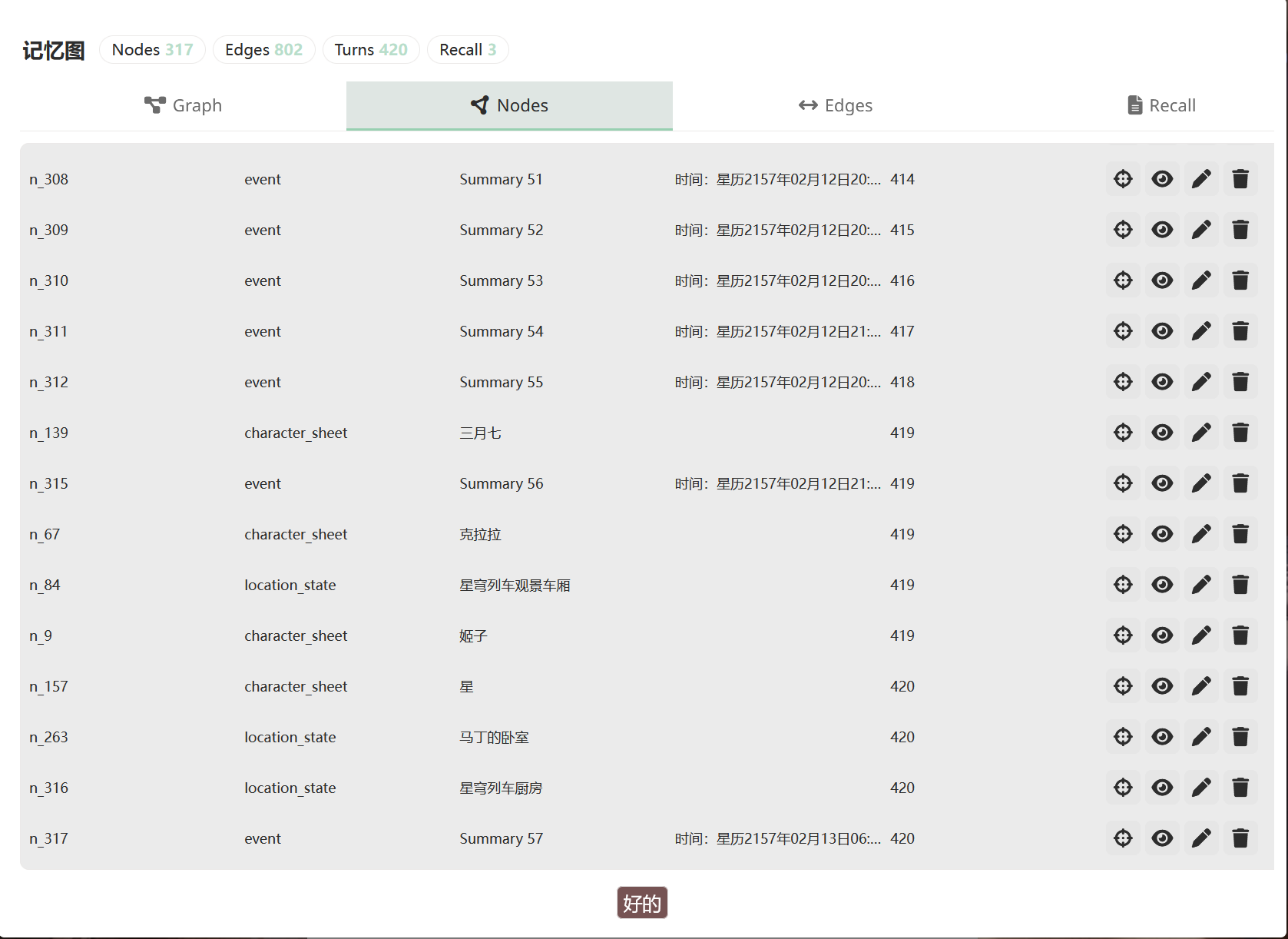
Task: Locate Summary 55 node in the graph
Action: [1123, 382]
